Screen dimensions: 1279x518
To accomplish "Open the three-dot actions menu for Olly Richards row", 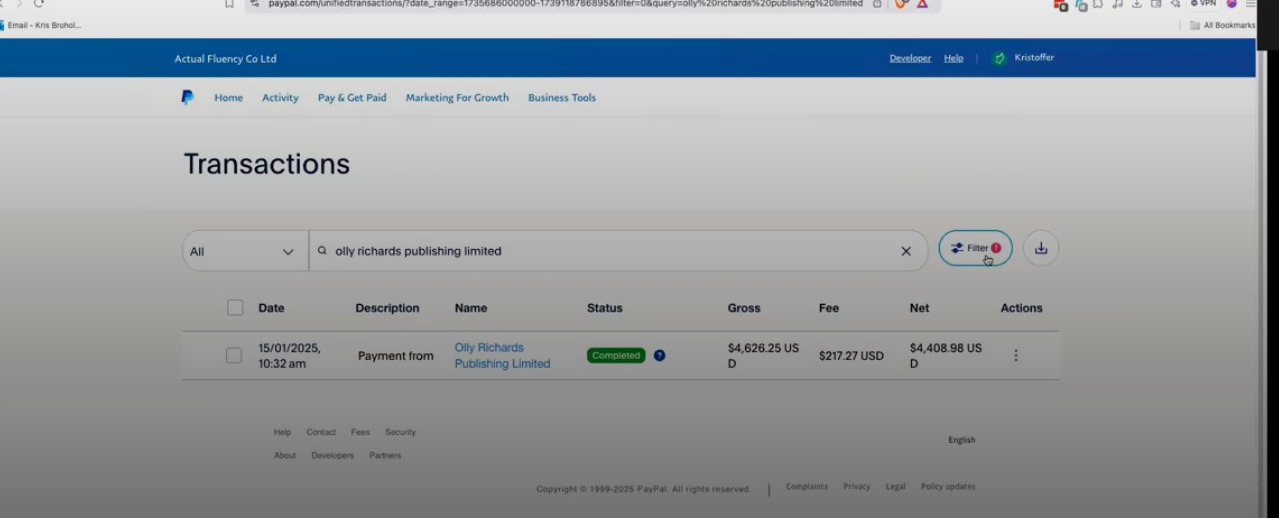I will pyautogui.click(x=1016, y=355).
